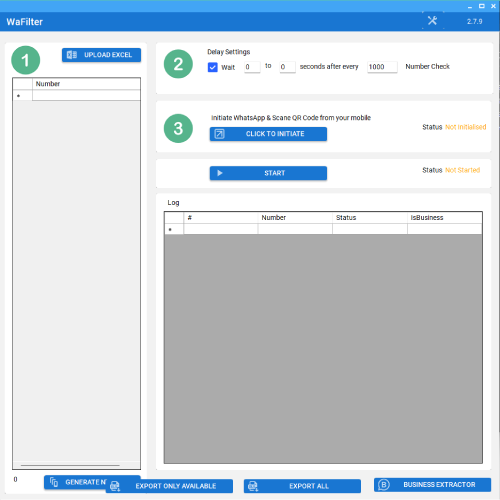Open the Business Extractor
500x500 pixels.
click(x=432, y=485)
